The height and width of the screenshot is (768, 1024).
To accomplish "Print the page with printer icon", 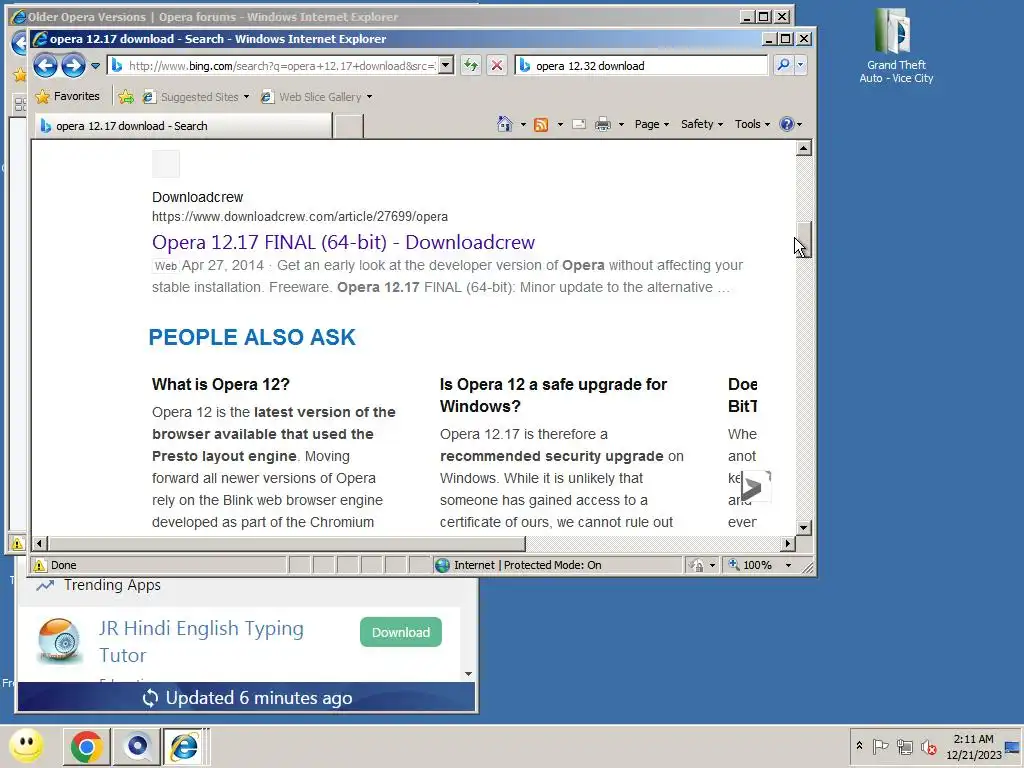I will (x=603, y=124).
